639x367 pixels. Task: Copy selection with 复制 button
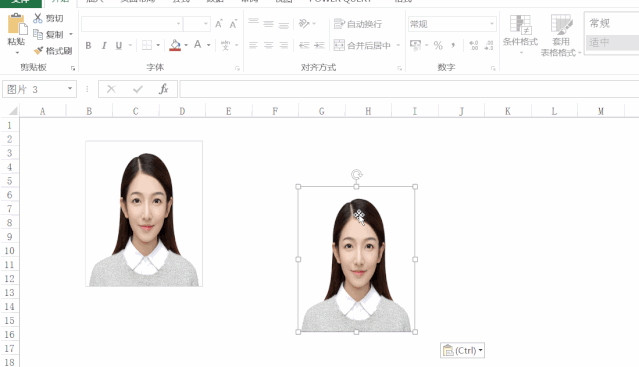click(48, 35)
